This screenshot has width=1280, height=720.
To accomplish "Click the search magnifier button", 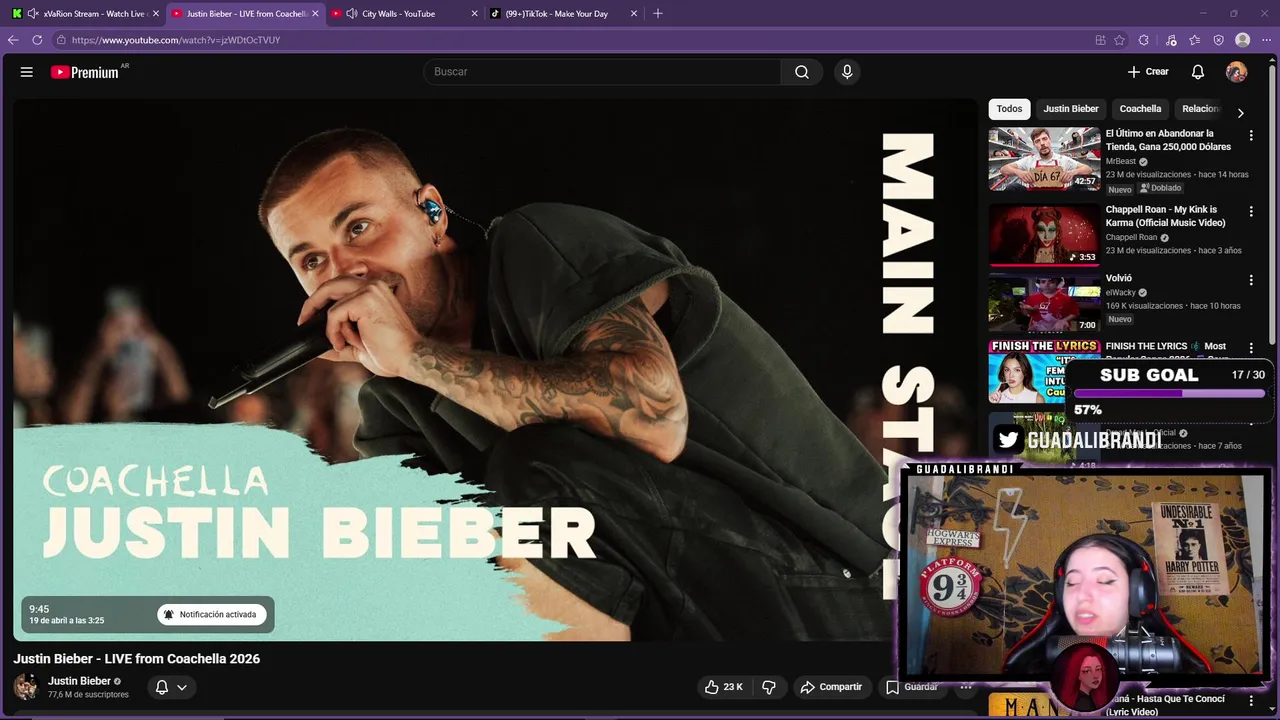I will coord(802,72).
